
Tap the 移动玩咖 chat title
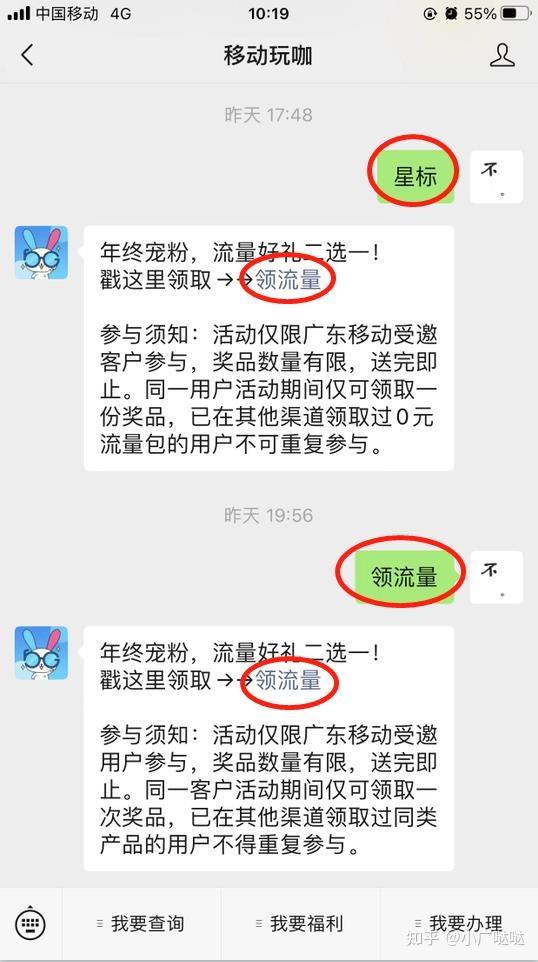268,56
